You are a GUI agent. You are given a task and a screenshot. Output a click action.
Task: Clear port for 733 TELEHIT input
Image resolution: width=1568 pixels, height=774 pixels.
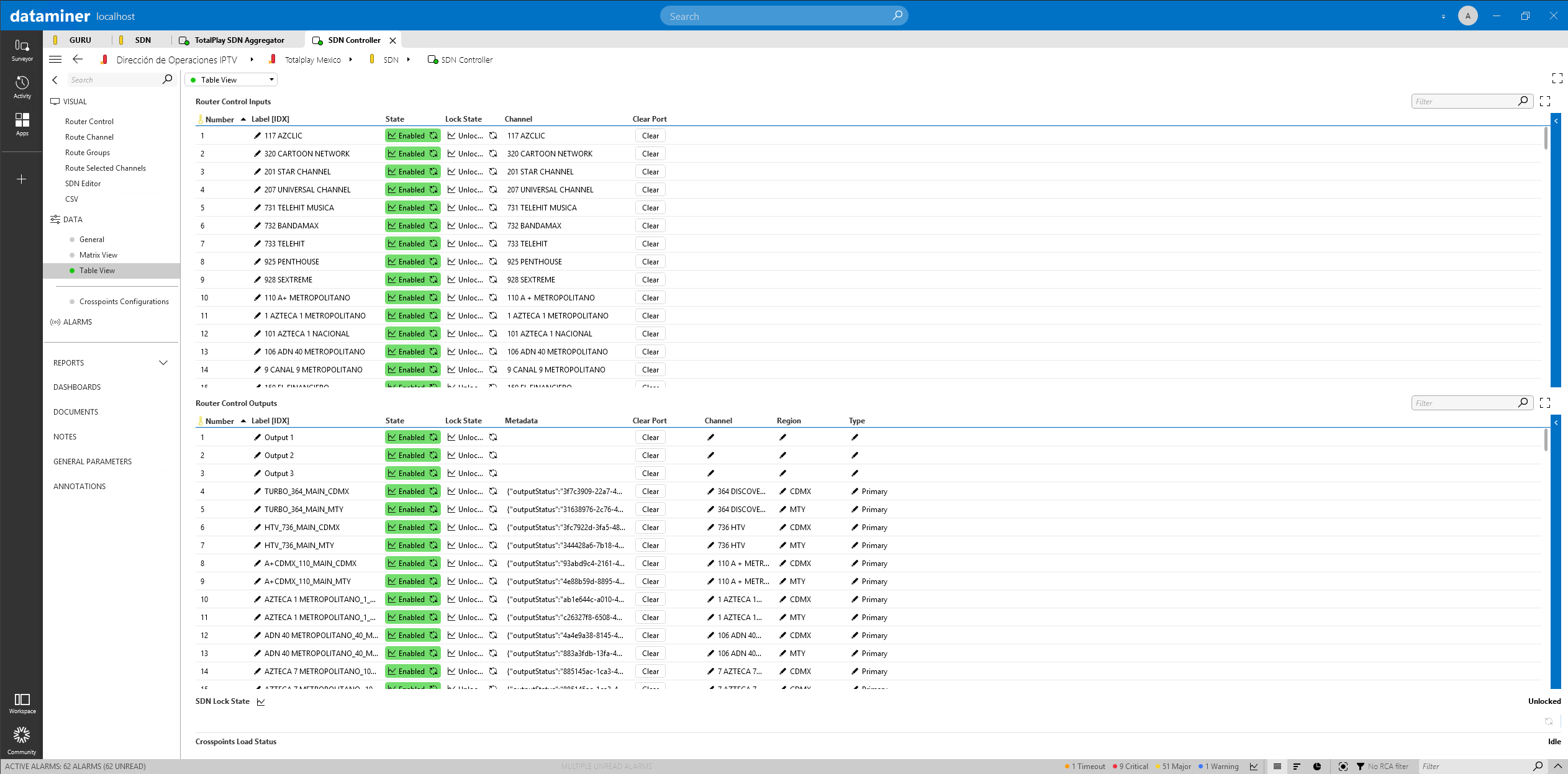(651, 243)
